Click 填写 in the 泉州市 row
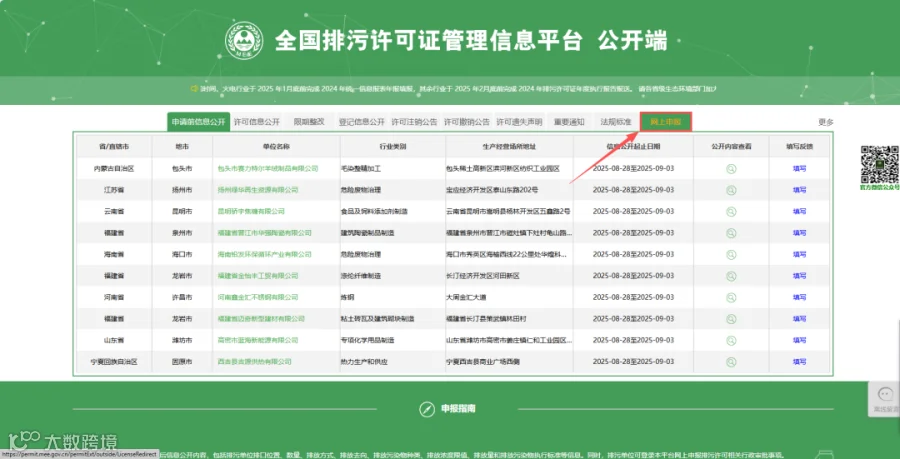Screen dimensions: 900x459 pos(800,233)
